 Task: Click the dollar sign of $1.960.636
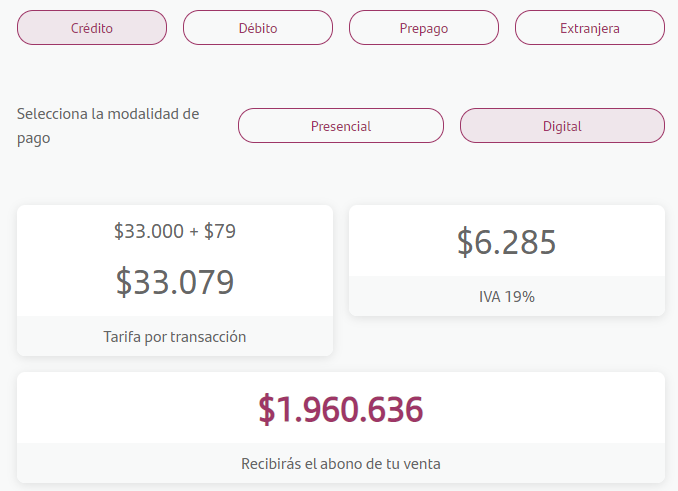click(x=266, y=409)
